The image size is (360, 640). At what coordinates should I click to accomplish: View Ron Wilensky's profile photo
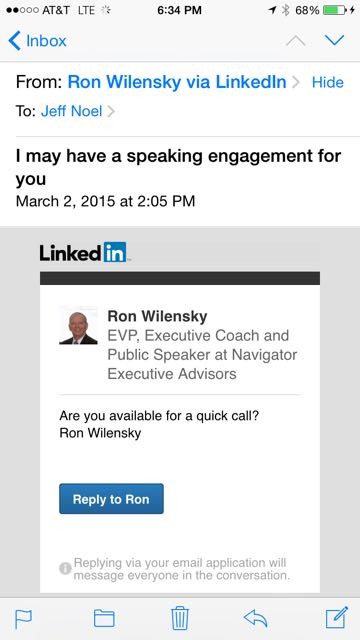(78, 326)
